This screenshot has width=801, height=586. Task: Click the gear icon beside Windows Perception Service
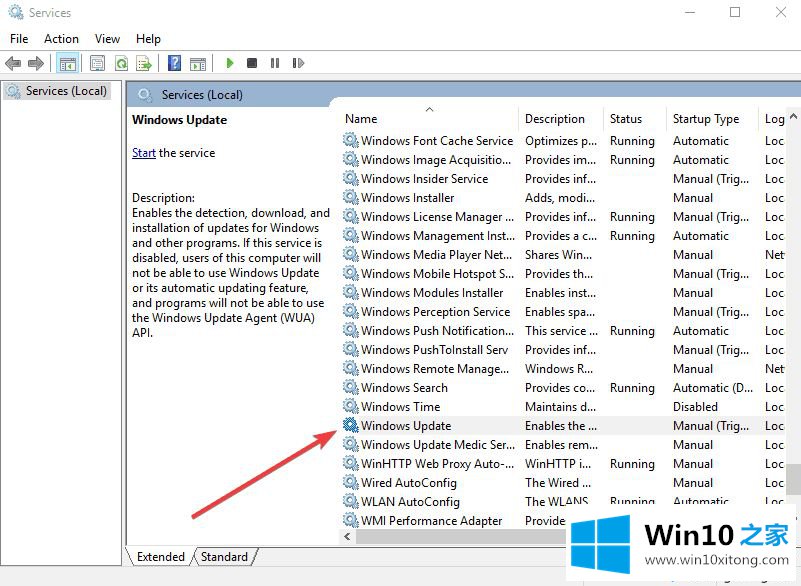[x=350, y=311]
